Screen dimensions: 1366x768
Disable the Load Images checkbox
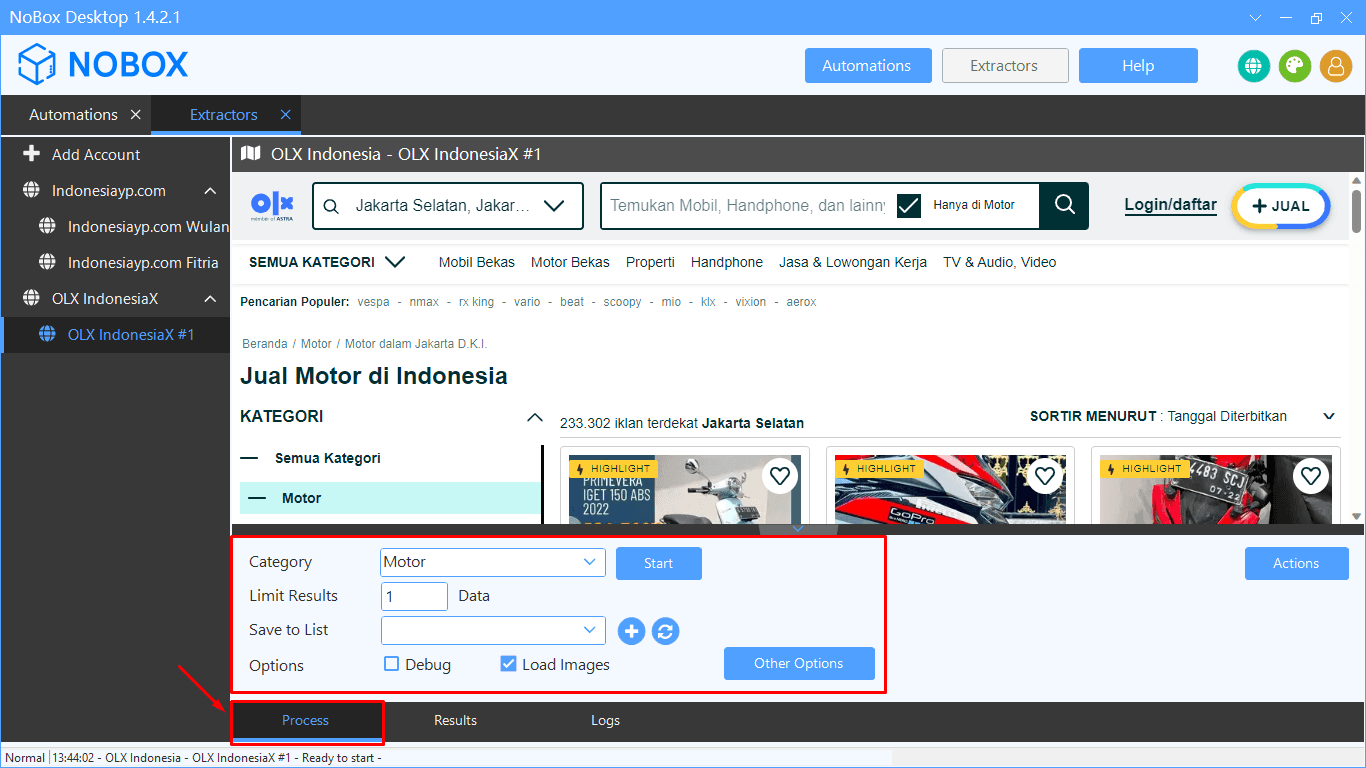(508, 663)
